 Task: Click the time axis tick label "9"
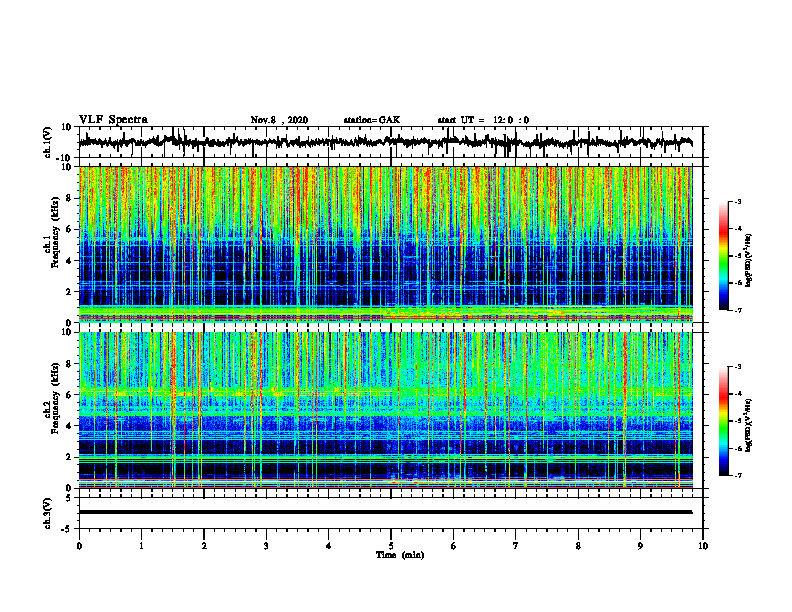[640, 546]
